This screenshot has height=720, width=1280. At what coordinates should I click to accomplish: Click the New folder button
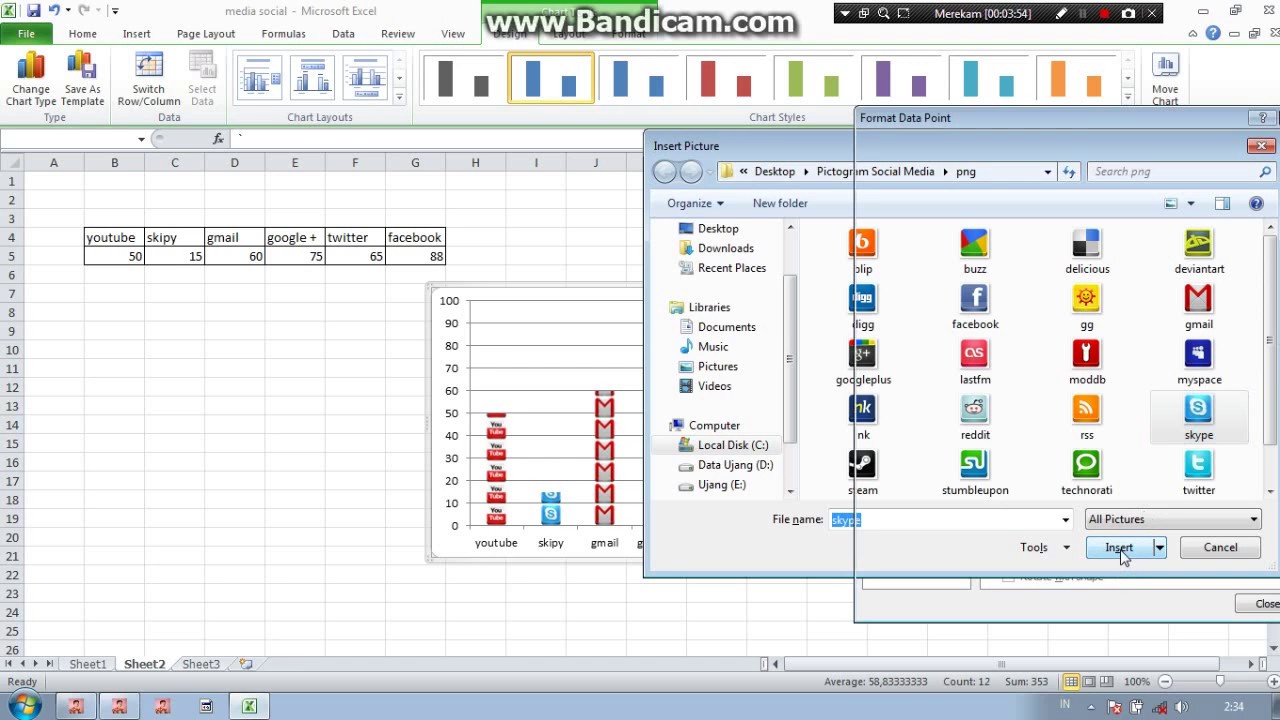[780, 203]
